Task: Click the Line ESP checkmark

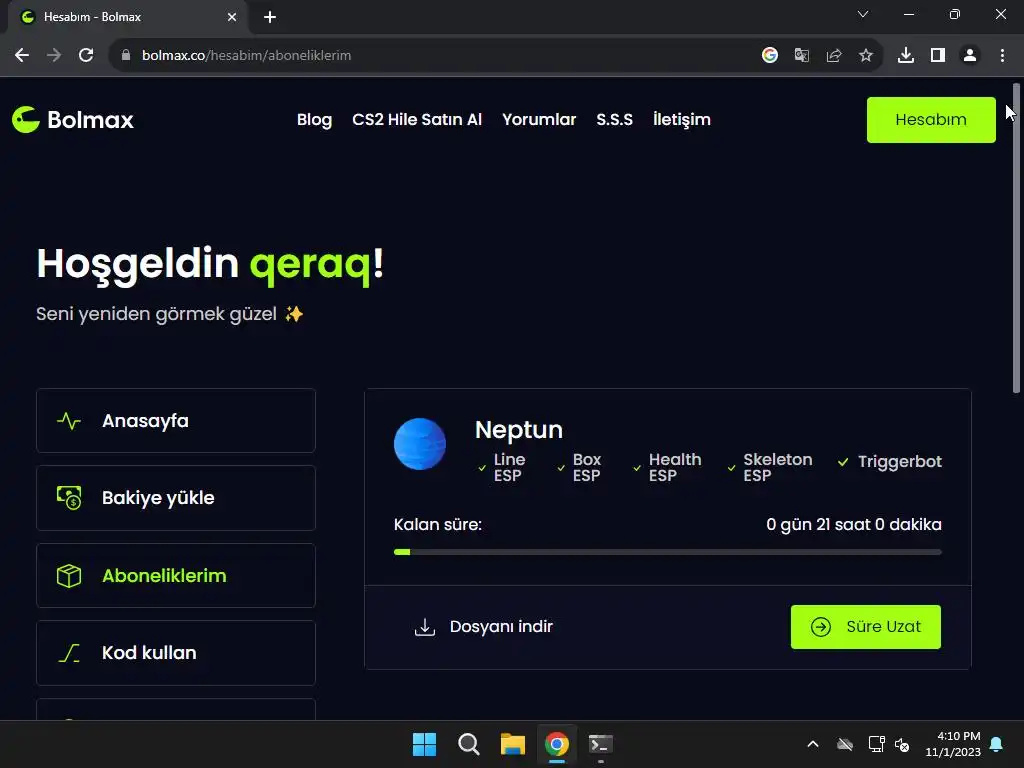Action: click(482, 468)
